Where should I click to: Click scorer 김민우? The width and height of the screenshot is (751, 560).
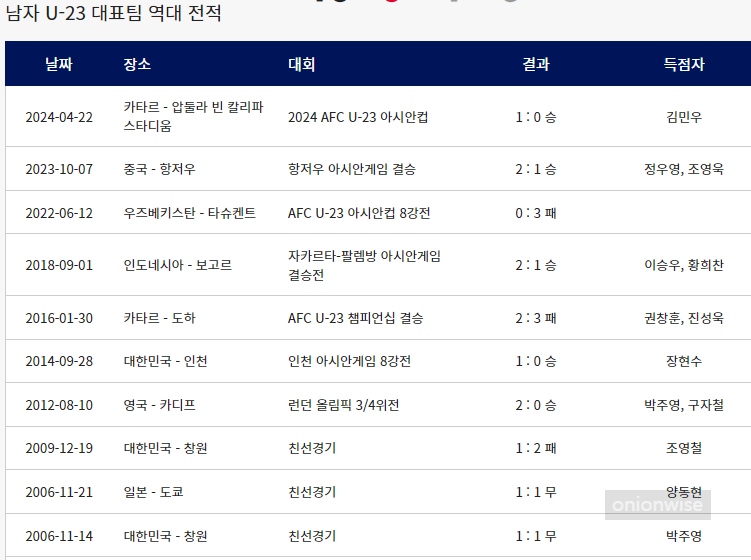pos(683,117)
